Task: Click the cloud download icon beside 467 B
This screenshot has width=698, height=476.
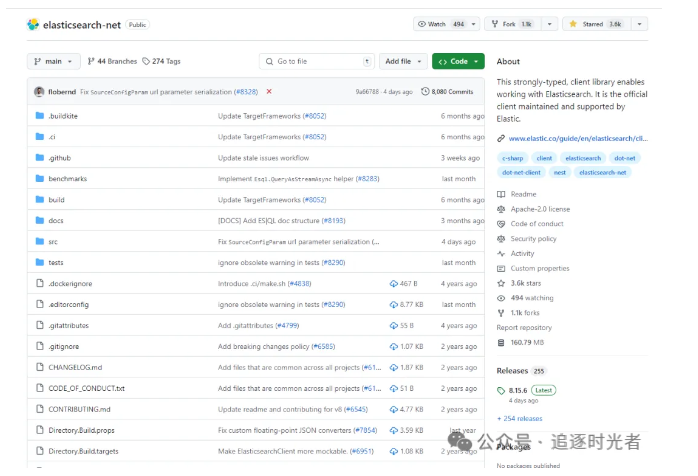Action: (x=394, y=284)
